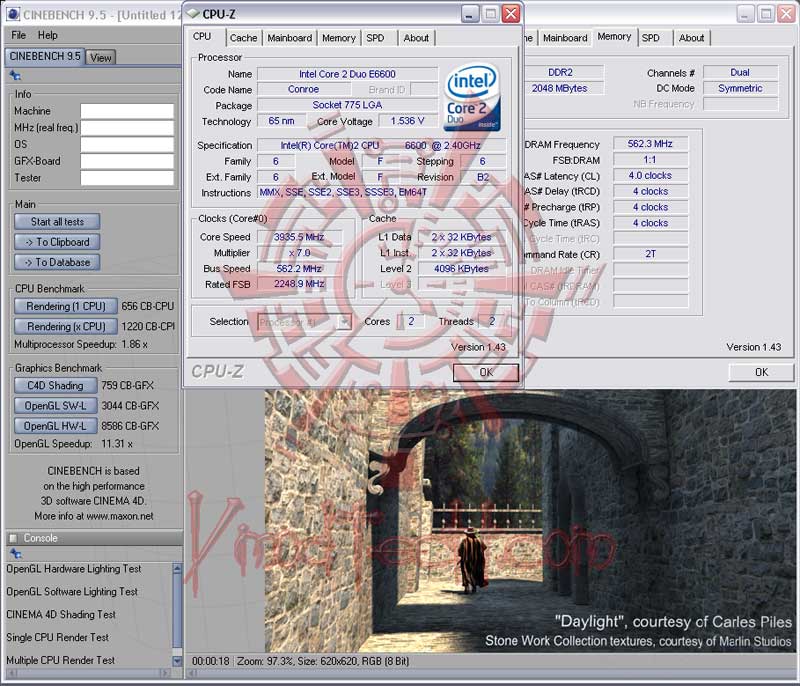The height and width of the screenshot is (686, 800).
Task: Click the Package value Socket 775 LGA
Action: 347,105
